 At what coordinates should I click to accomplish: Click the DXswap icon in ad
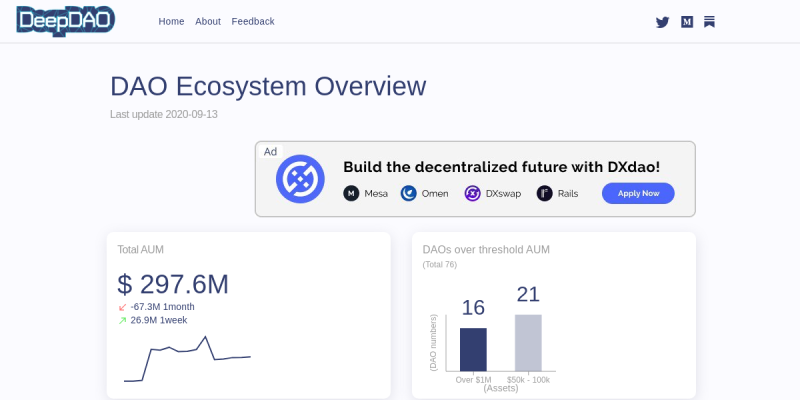[x=473, y=194]
